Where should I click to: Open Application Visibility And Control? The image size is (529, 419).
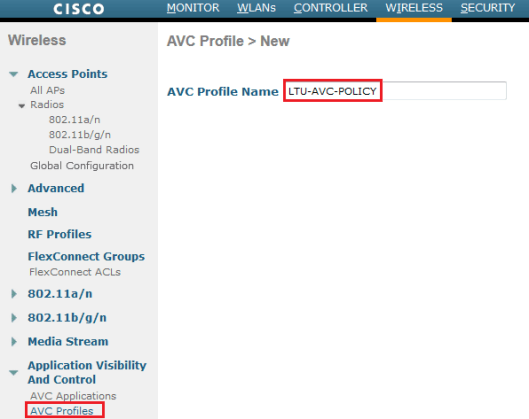pyautogui.click(x=87, y=372)
